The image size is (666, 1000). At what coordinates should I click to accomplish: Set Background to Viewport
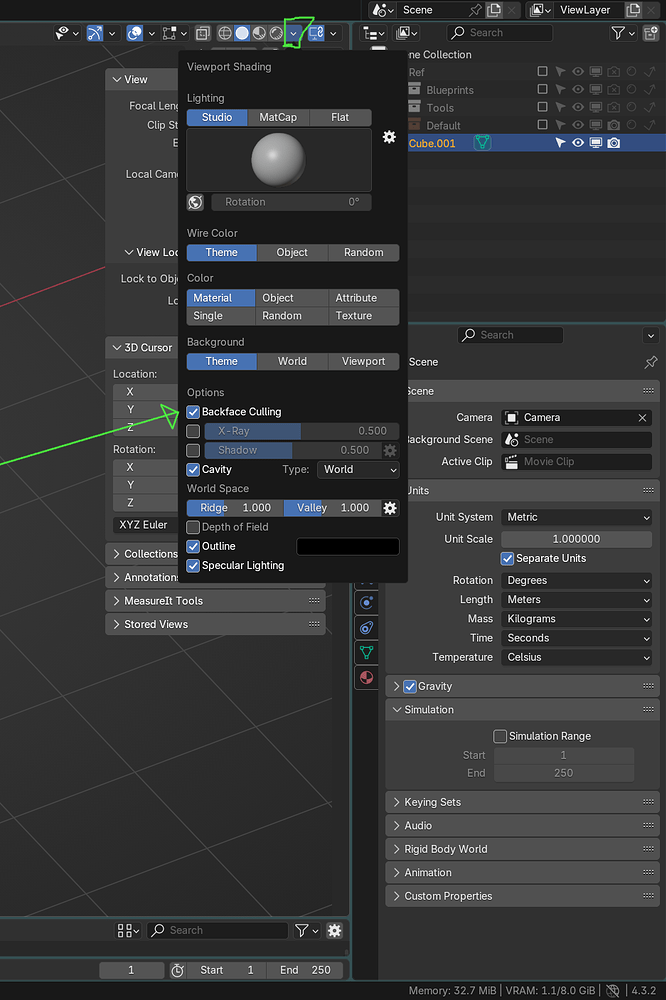(364, 362)
